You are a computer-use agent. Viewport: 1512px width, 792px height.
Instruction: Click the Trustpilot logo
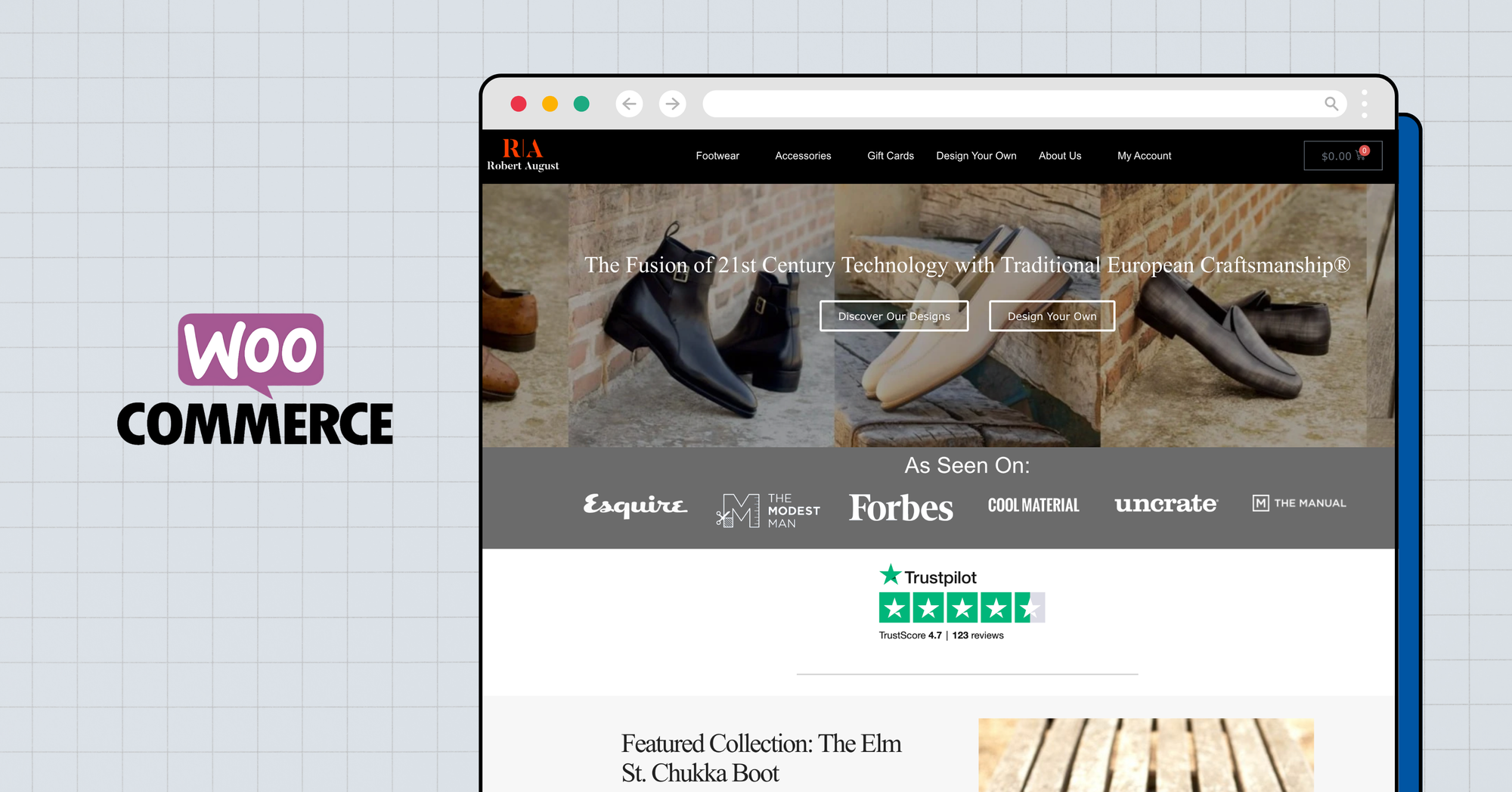click(x=928, y=576)
